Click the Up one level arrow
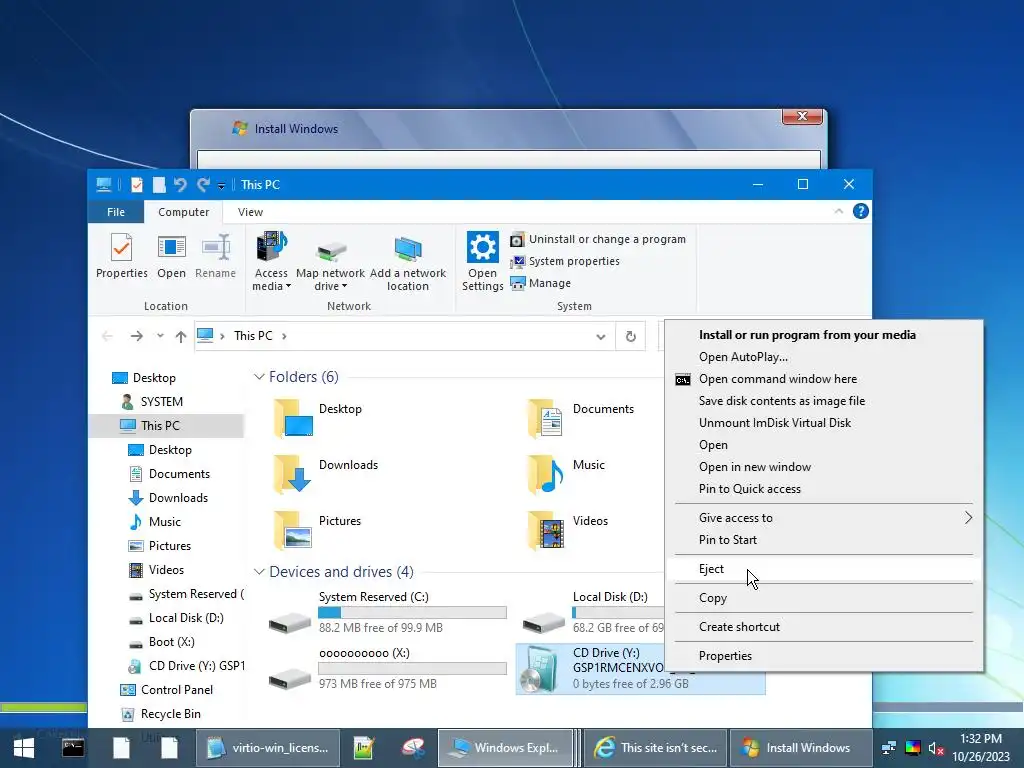The width and height of the screenshot is (1024, 768). pos(181,336)
